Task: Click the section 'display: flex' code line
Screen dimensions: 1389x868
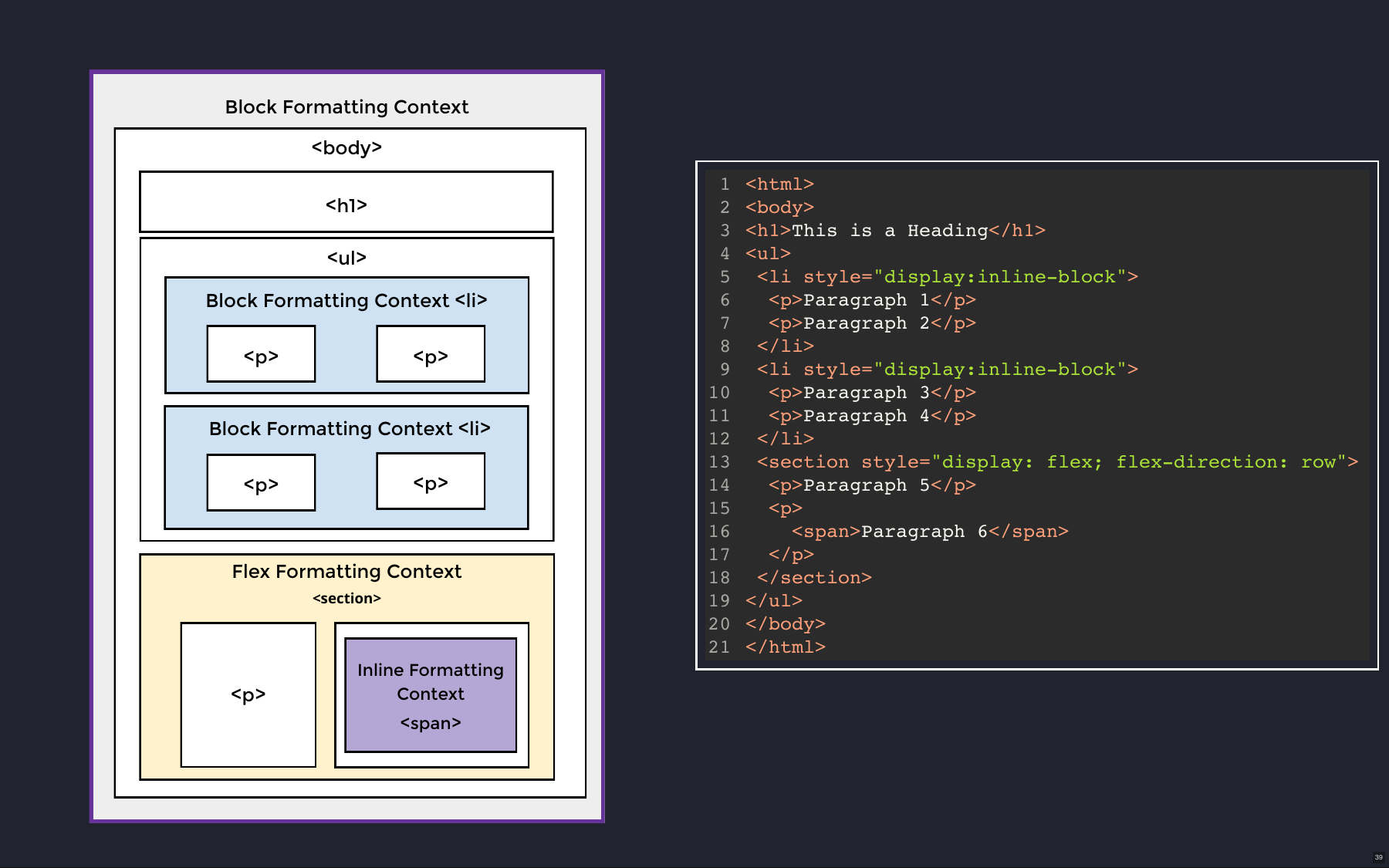Action: pyautogui.click(x=1057, y=462)
